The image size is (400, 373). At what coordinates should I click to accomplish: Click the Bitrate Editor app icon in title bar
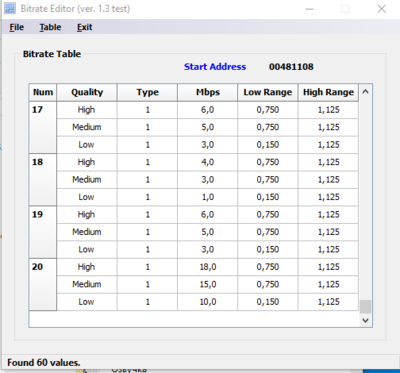[x=10, y=9]
